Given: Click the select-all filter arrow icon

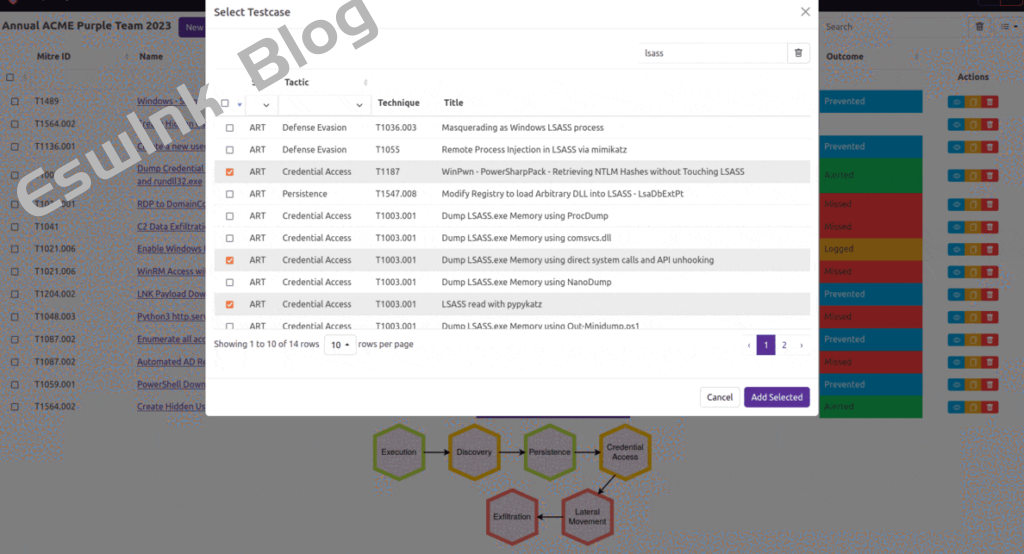Looking at the screenshot, I should click(240, 104).
